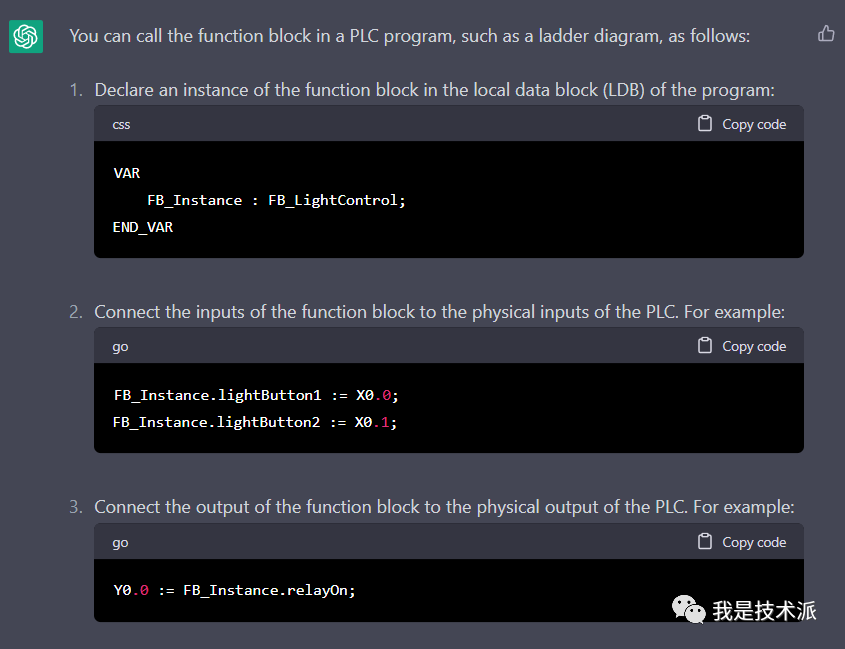The height and width of the screenshot is (649, 845).
Task: Click the lightButton2 assignment line
Action: pyautogui.click(x=256, y=422)
